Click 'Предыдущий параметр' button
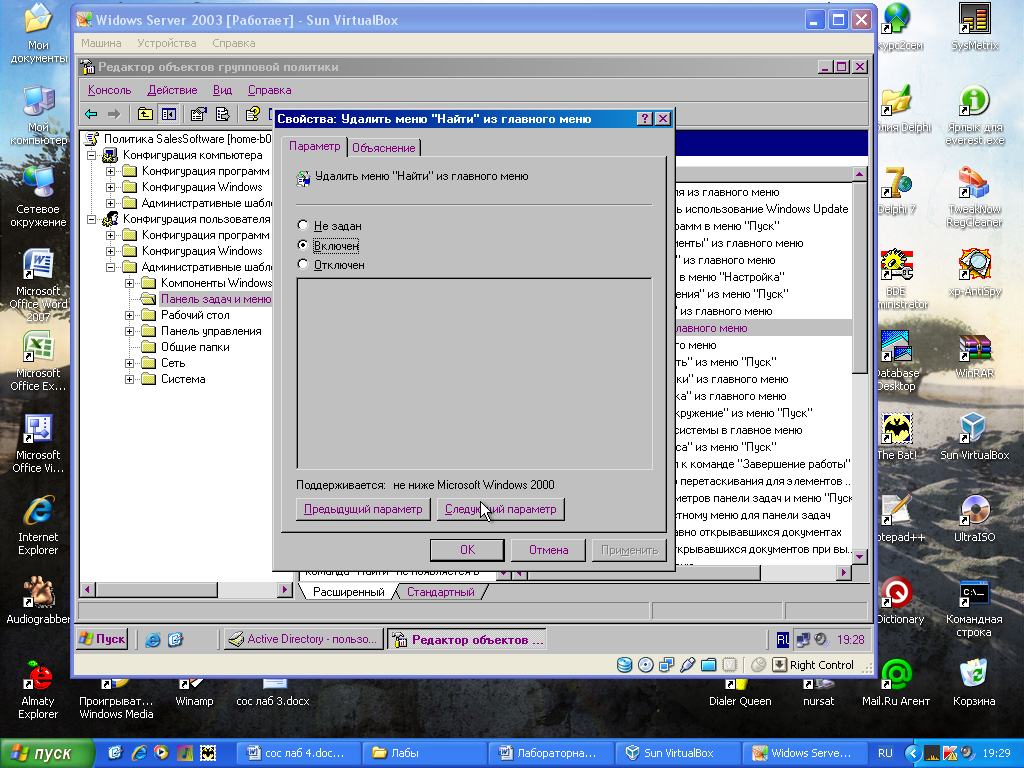The height and width of the screenshot is (768, 1024). 363,509
